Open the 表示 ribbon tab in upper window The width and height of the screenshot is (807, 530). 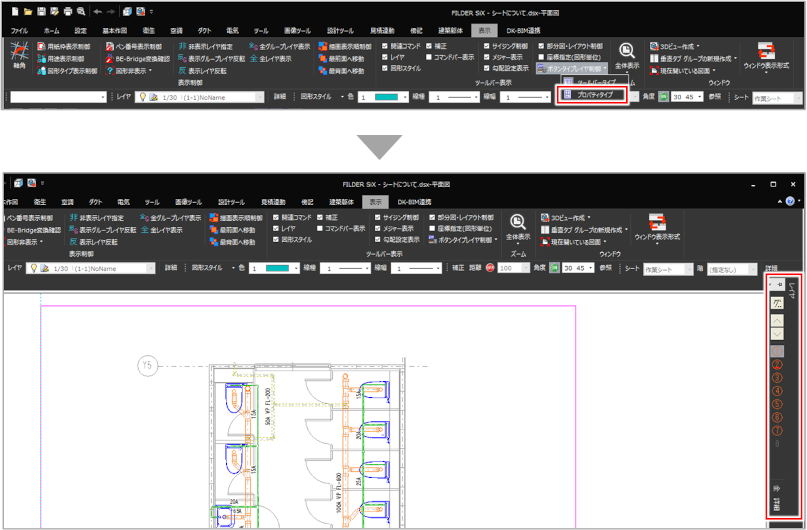pyautogui.click(x=485, y=31)
